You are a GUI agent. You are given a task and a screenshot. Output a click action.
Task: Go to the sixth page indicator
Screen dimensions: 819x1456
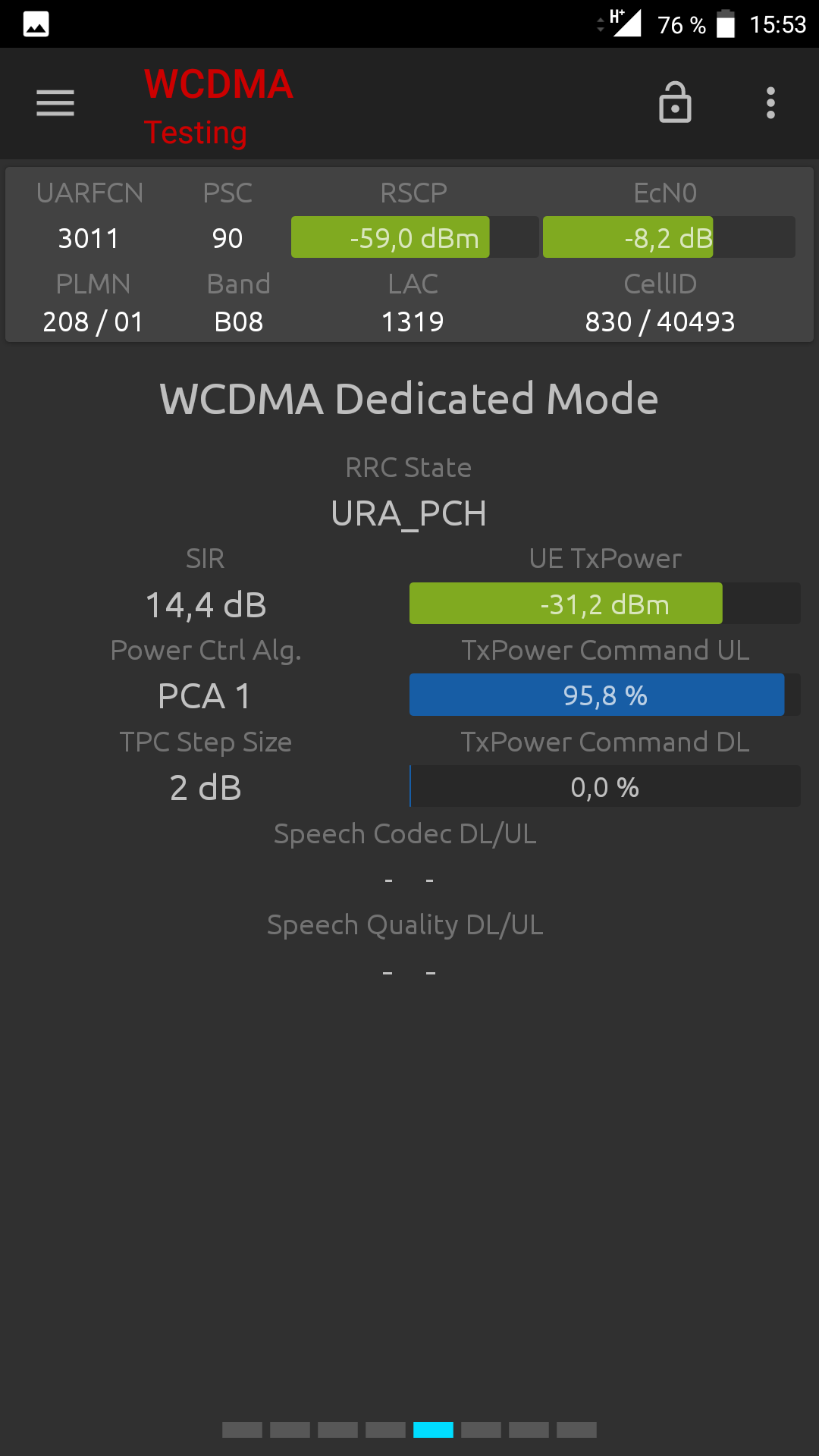(x=481, y=1430)
